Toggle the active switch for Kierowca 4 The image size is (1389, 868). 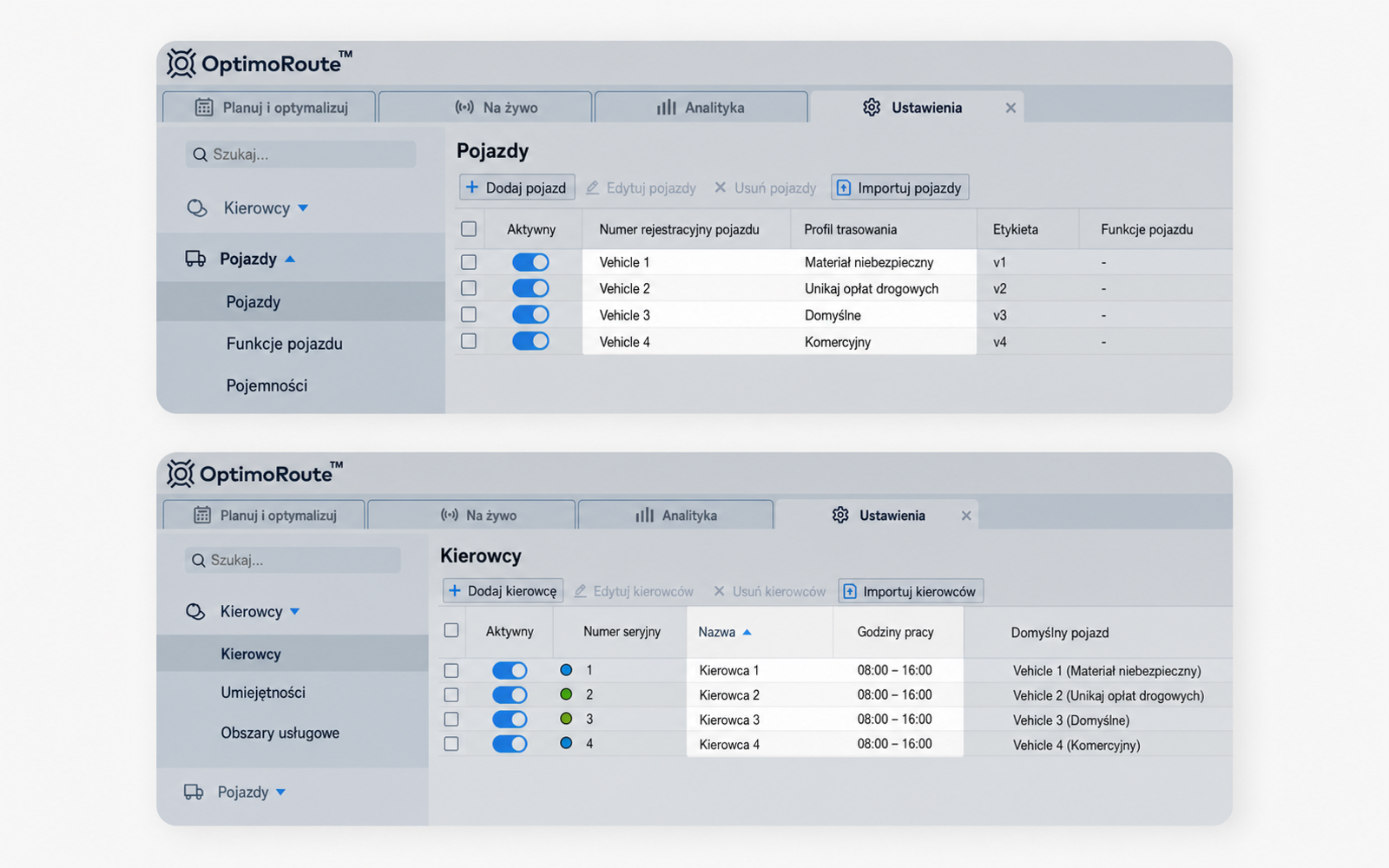tap(510, 744)
